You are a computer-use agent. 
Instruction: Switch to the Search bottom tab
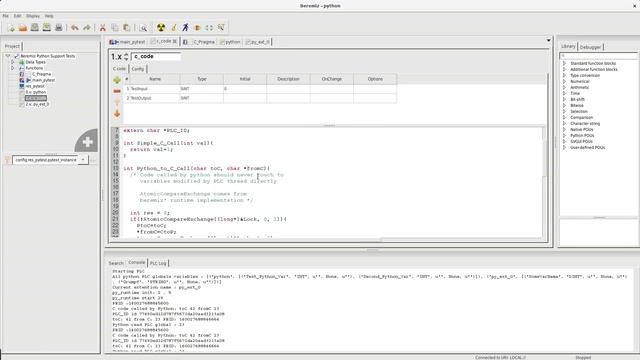coord(116,263)
